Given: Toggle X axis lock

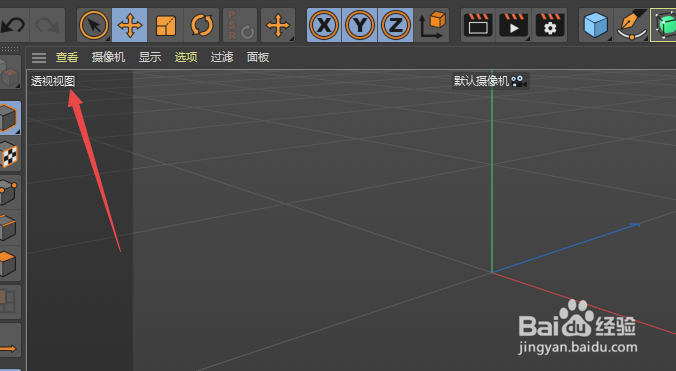Looking at the screenshot, I should (x=324, y=25).
